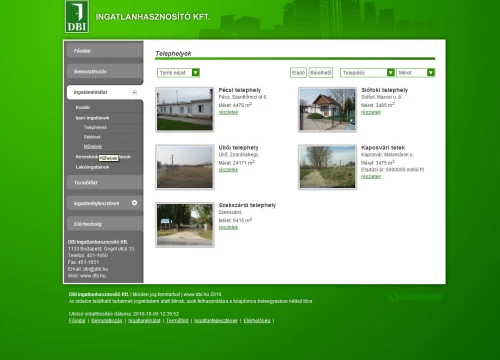500x360 pixels.
Task: Open the 'Több nézet' view dropdown
Action: click(178, 73)
